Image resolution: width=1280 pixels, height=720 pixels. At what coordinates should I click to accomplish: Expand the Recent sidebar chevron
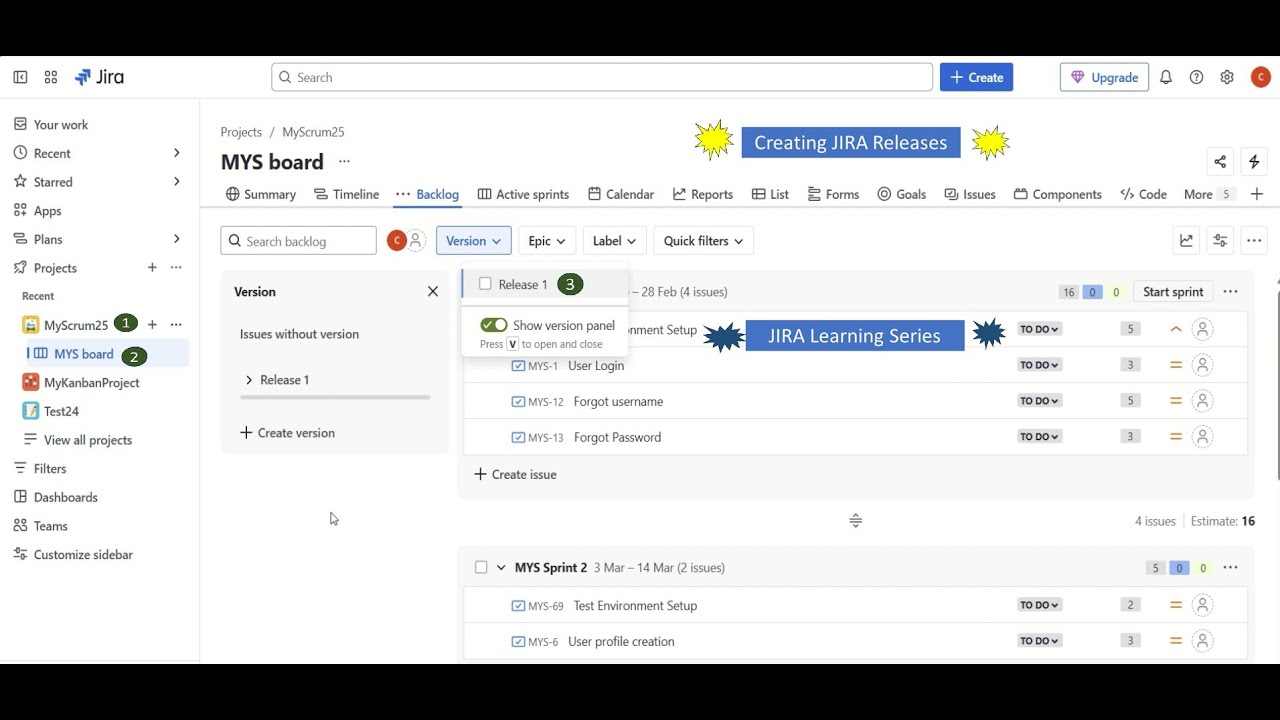coord(176,153)
